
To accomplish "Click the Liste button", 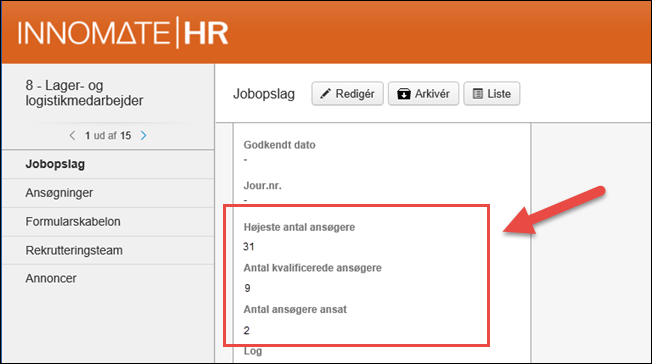I will (x=491, y=94).
